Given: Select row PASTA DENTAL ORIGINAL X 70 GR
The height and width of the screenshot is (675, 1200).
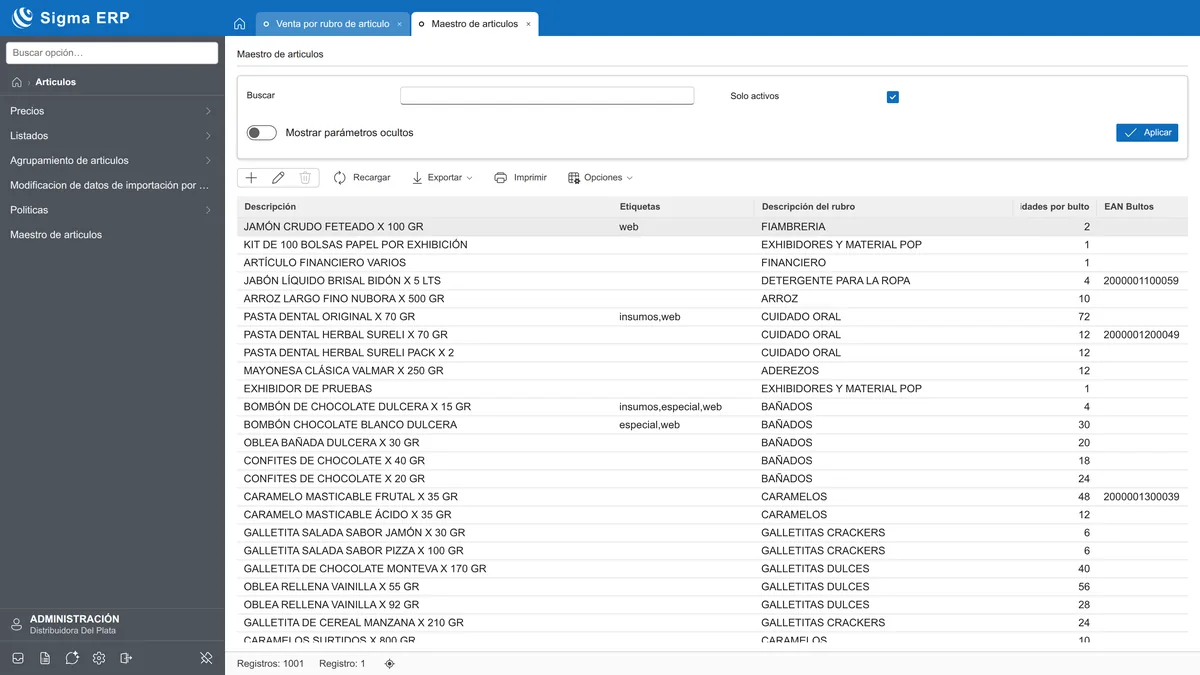Looking at the screenshot, I should point(712,317).
